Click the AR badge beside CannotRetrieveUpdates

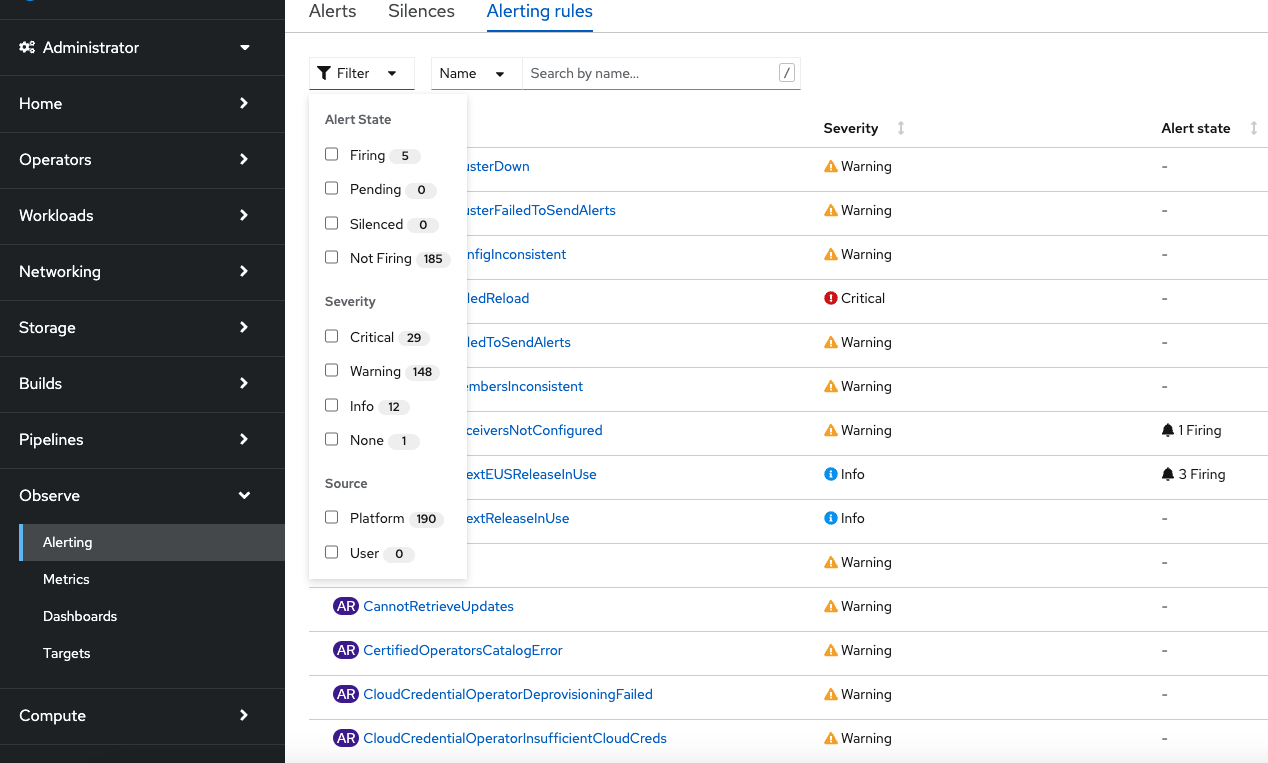(346, 606)
